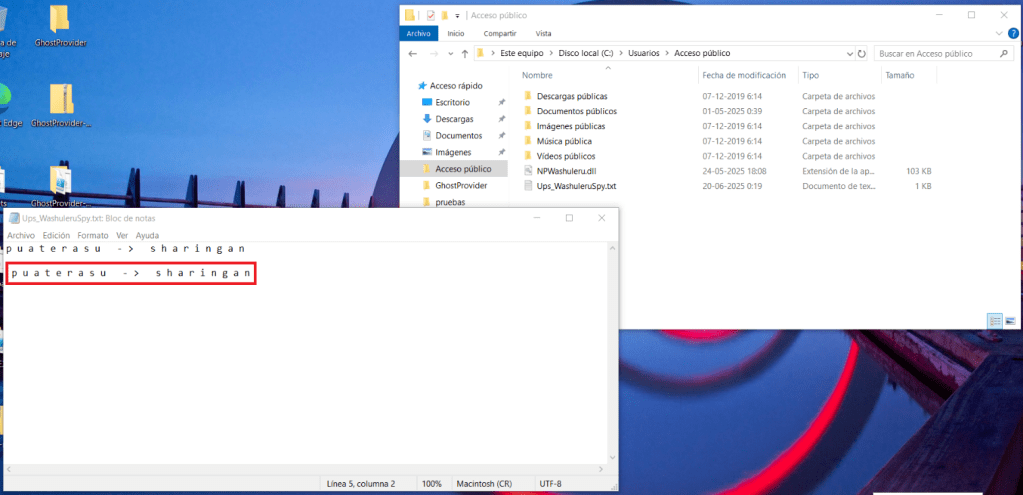
Task: Select Descargas in the Quick Access sidebar
Action: click(x=454, y=119)
